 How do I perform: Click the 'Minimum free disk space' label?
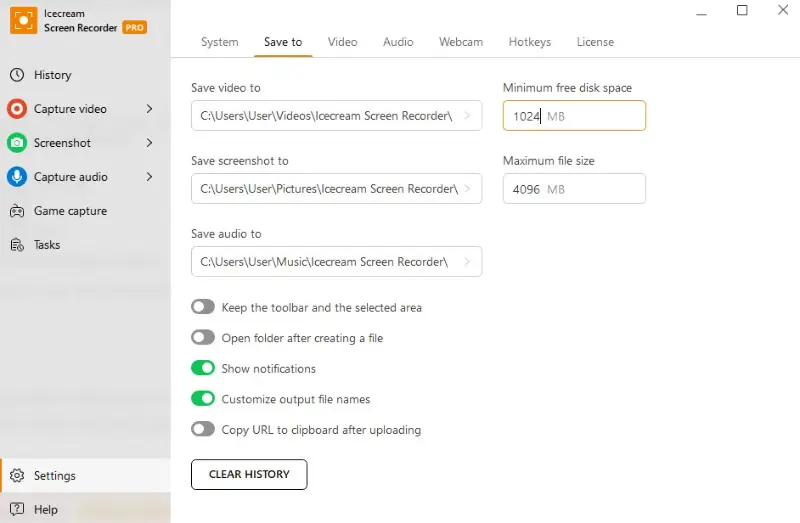pyautogui.click(x=567, y=88)
